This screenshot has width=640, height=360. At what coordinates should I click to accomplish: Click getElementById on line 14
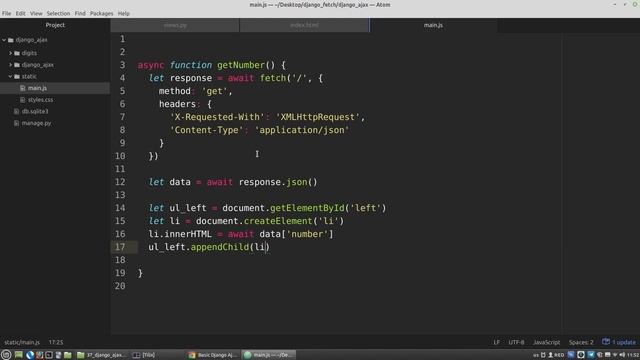(x=307, y=208)
